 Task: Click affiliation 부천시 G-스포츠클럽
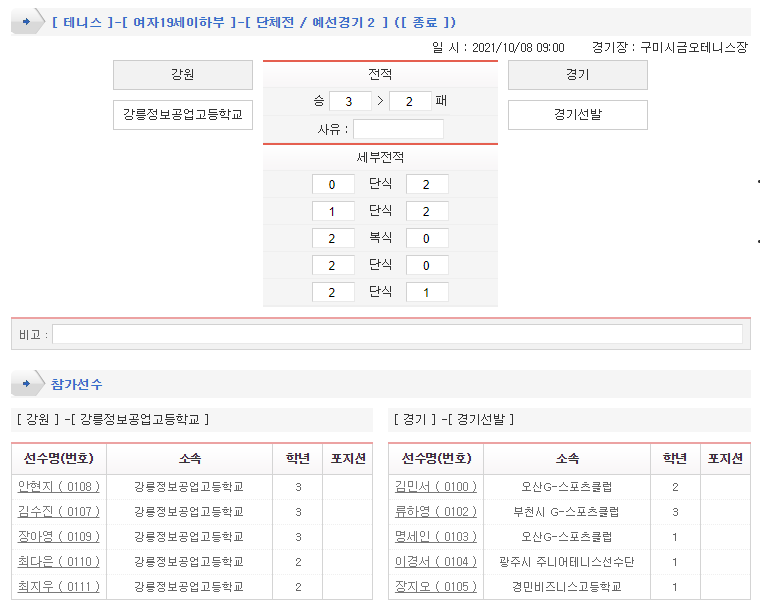coord(566,512)
